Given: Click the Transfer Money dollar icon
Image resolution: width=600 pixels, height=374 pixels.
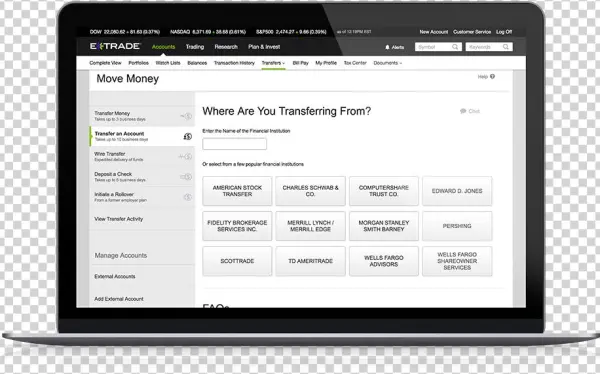Looking at the screenshot, I should tap(186, 116).
